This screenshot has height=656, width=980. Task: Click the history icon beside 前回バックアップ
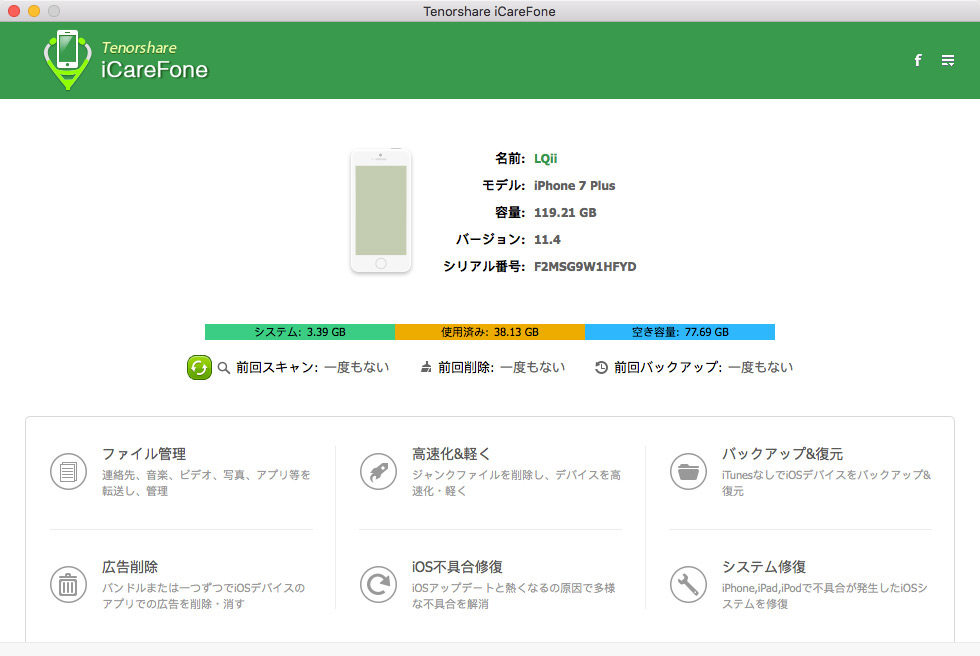[x=601, y=367]
